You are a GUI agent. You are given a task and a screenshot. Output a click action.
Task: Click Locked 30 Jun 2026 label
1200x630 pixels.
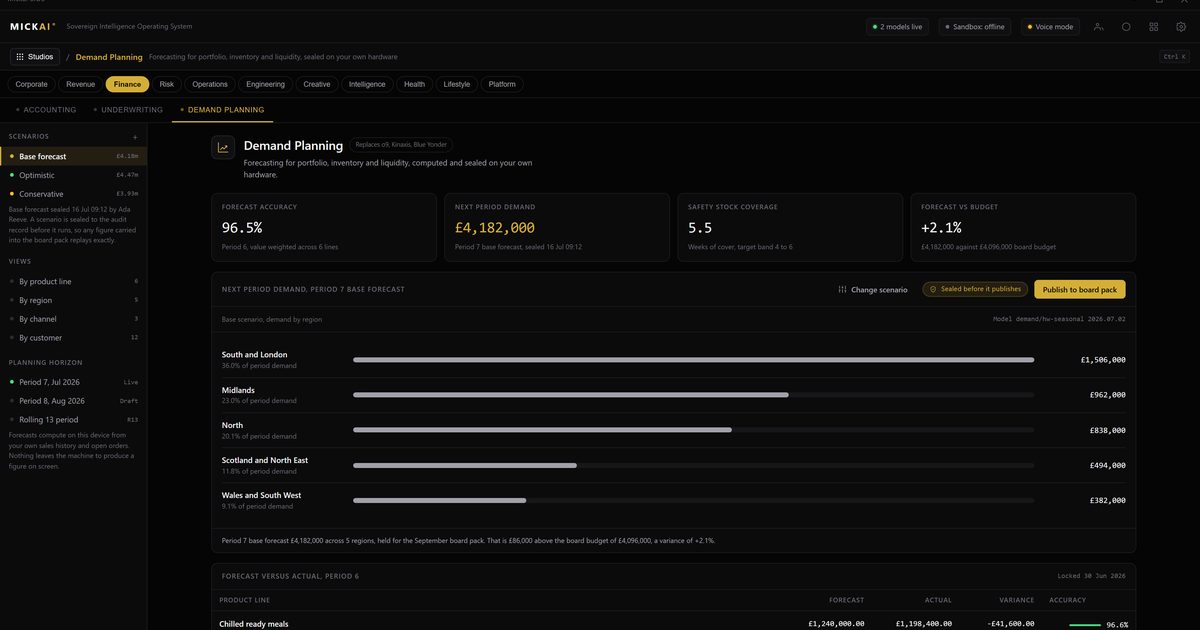click(1092, 576)
